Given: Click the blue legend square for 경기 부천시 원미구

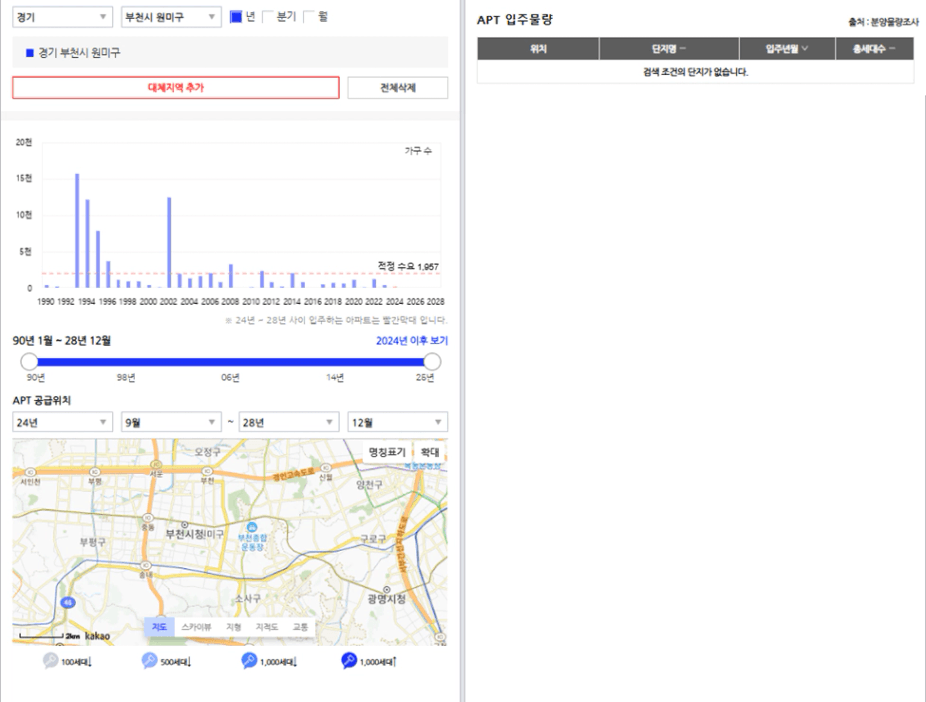Looking at the screenshot, I should click(x=30, y=53).
